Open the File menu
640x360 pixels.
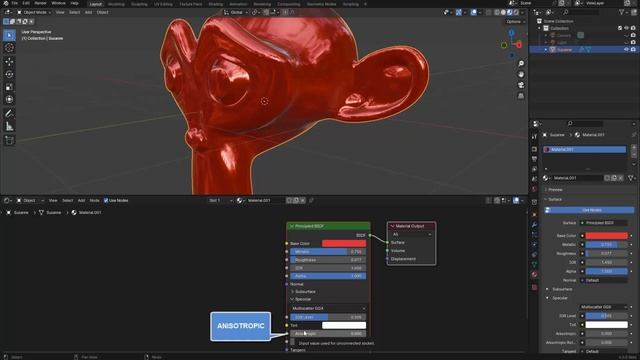(x=15, y=3)
